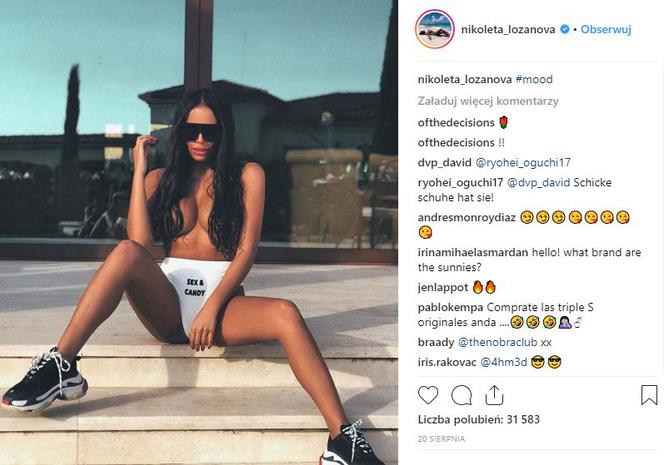Open commenter irinamihaelasmardan's profile
This screenshot has height=465, width=664.
tap(473, 252)
